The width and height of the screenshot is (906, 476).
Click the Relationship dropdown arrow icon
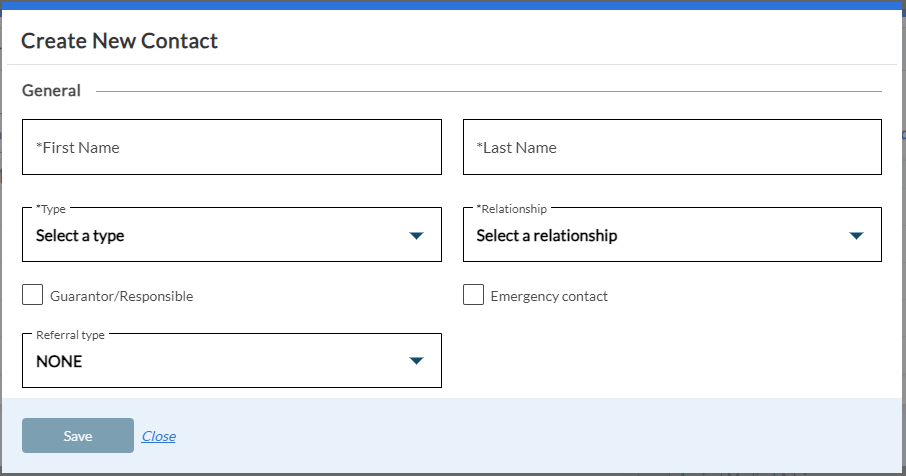click(x=856, y=236)
